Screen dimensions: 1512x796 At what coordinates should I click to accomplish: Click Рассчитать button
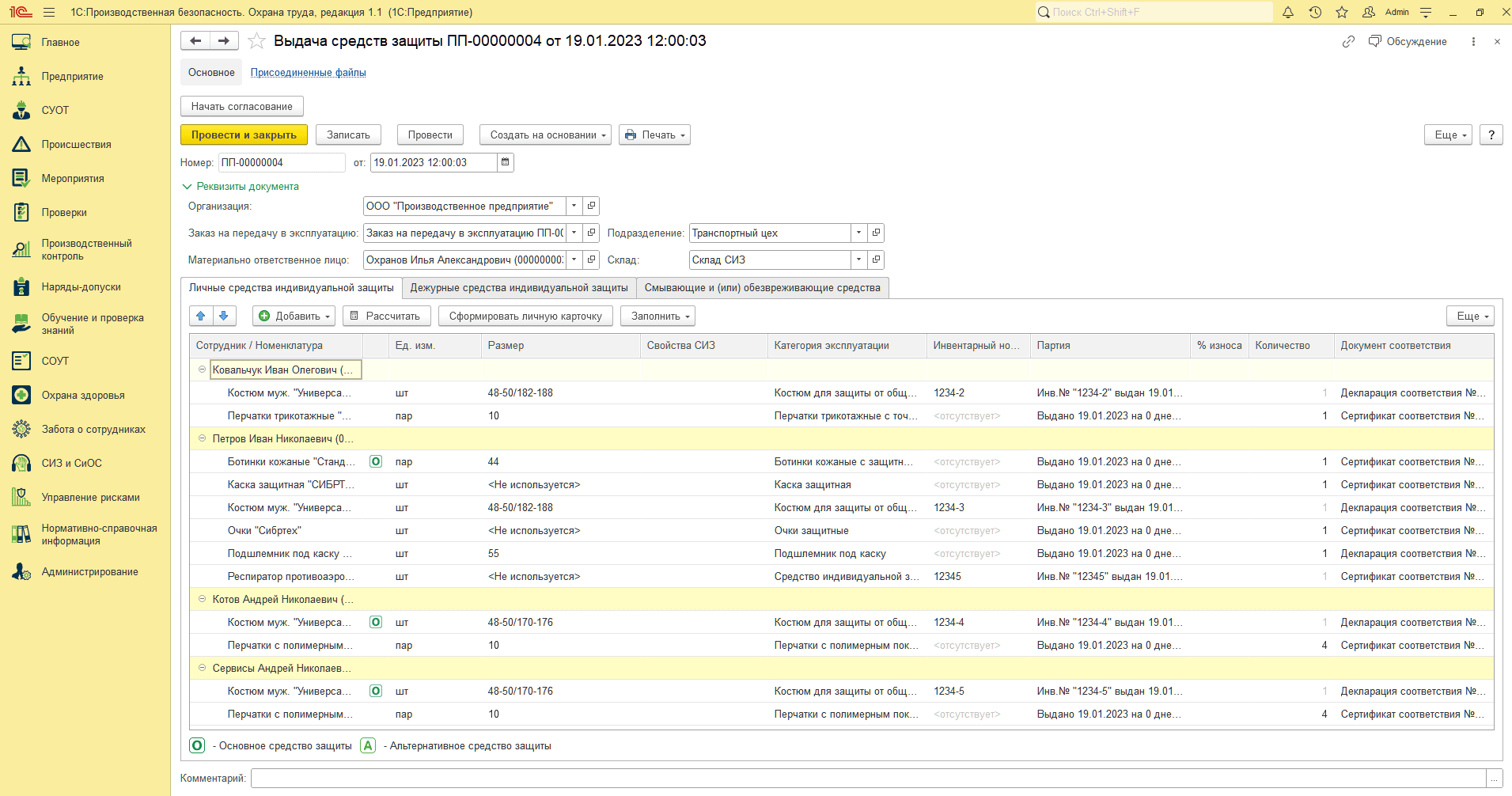tap(387, 316)
